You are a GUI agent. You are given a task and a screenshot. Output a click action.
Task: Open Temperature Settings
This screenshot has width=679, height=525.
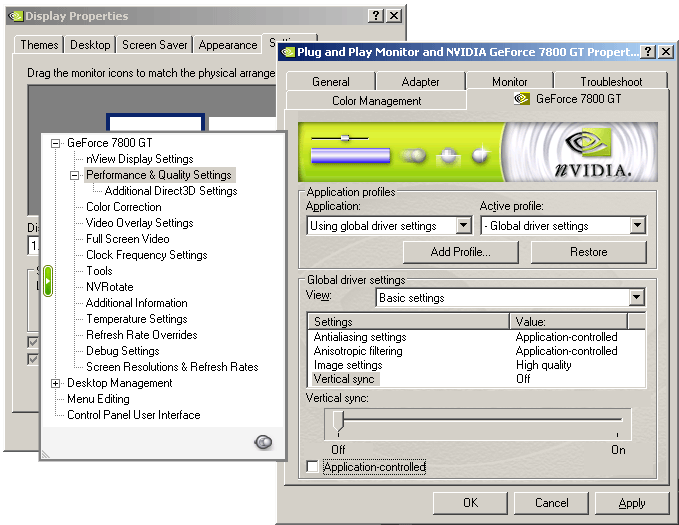coord(136,319)
